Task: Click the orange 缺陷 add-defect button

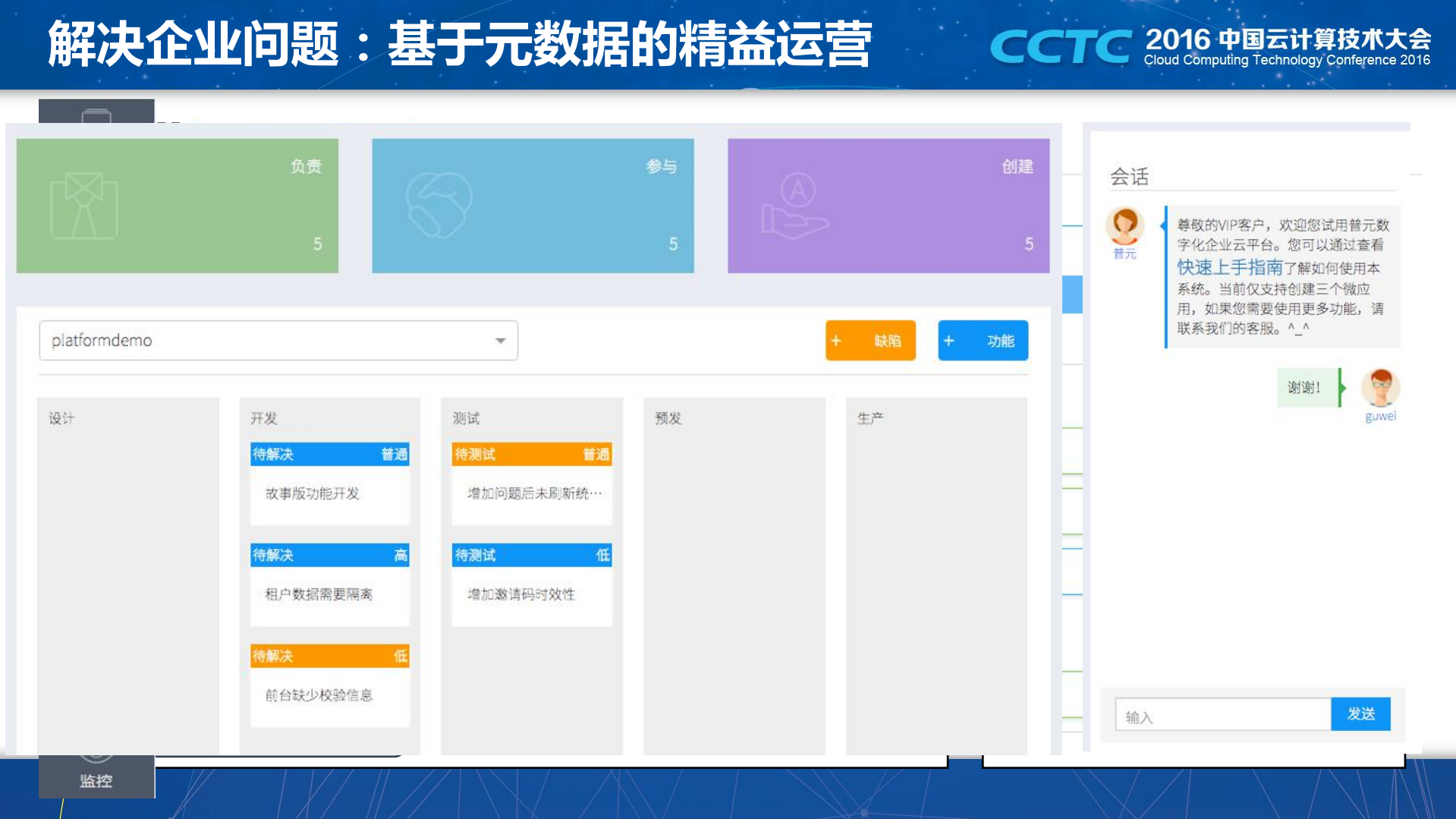Action: pyautogui.click(x=870, y=341)
